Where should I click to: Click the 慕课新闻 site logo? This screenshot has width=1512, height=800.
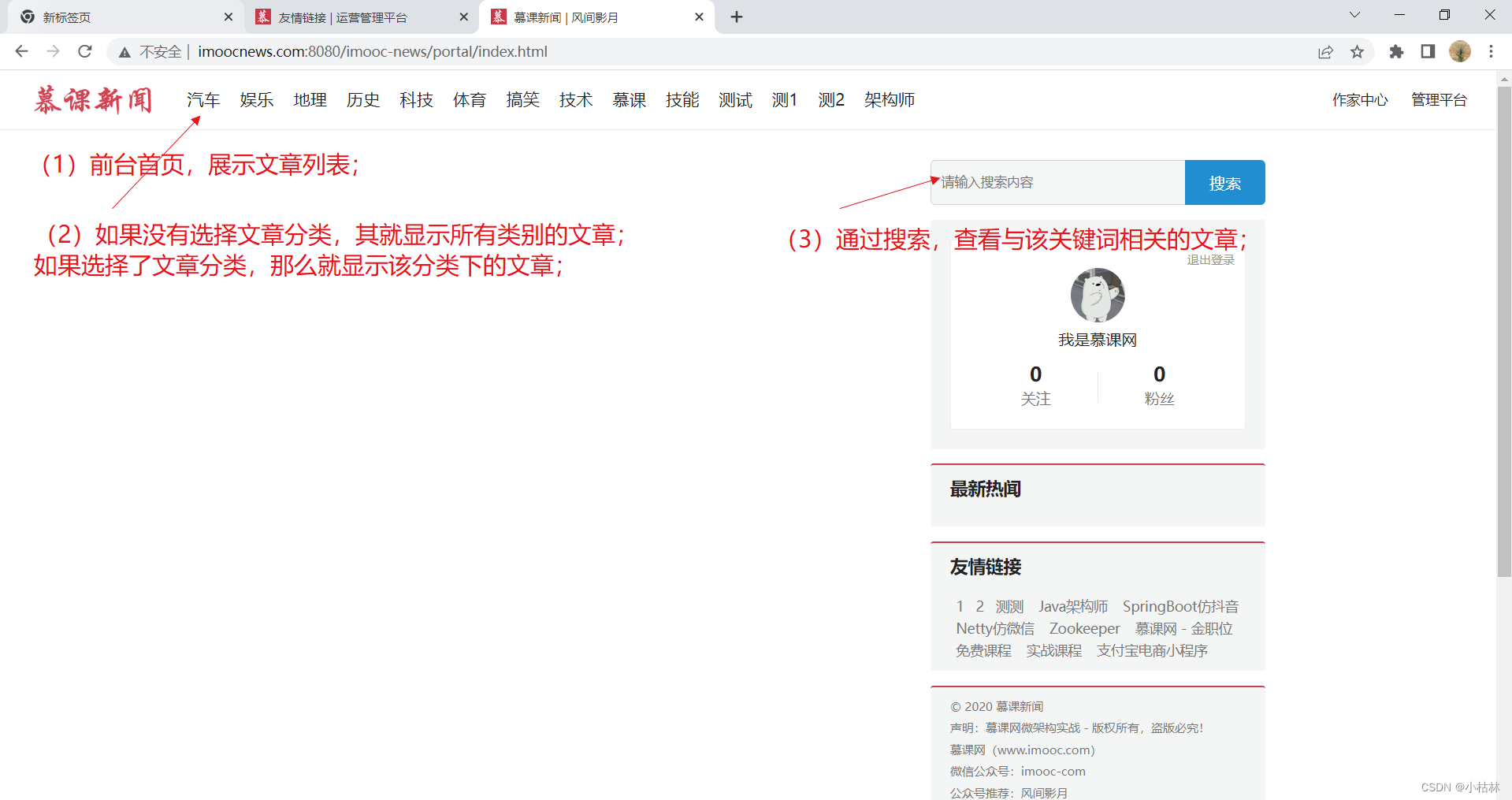[93, 100]
